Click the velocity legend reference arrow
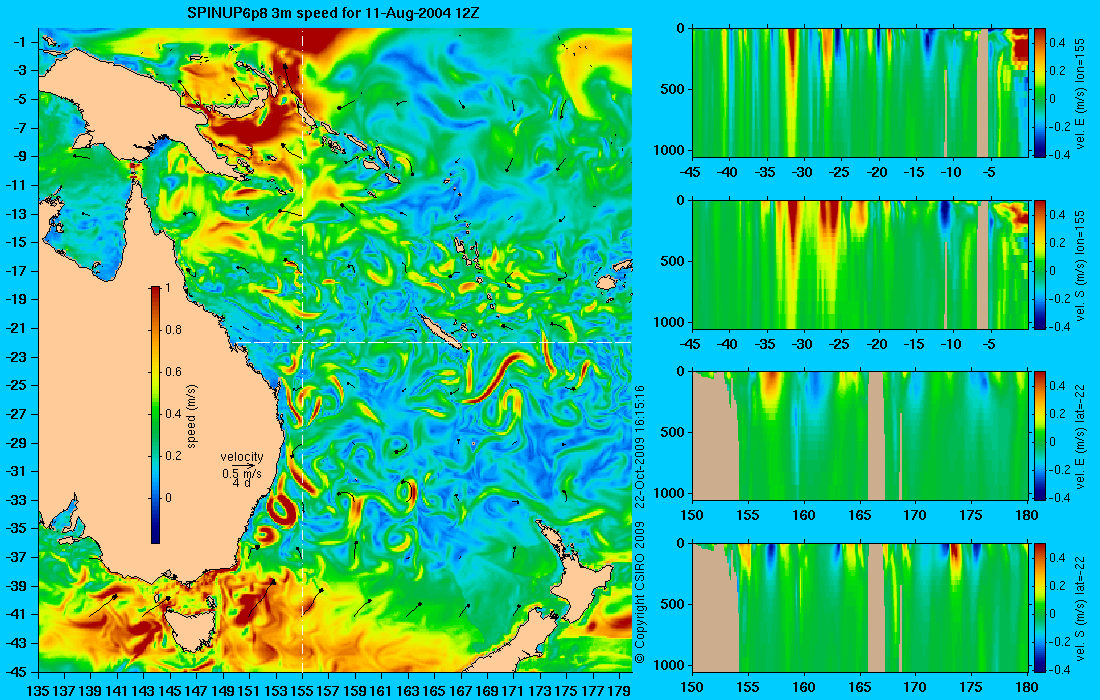This screenshot has width=1100, height=700. pyautogui.click(x=243, y=465)
